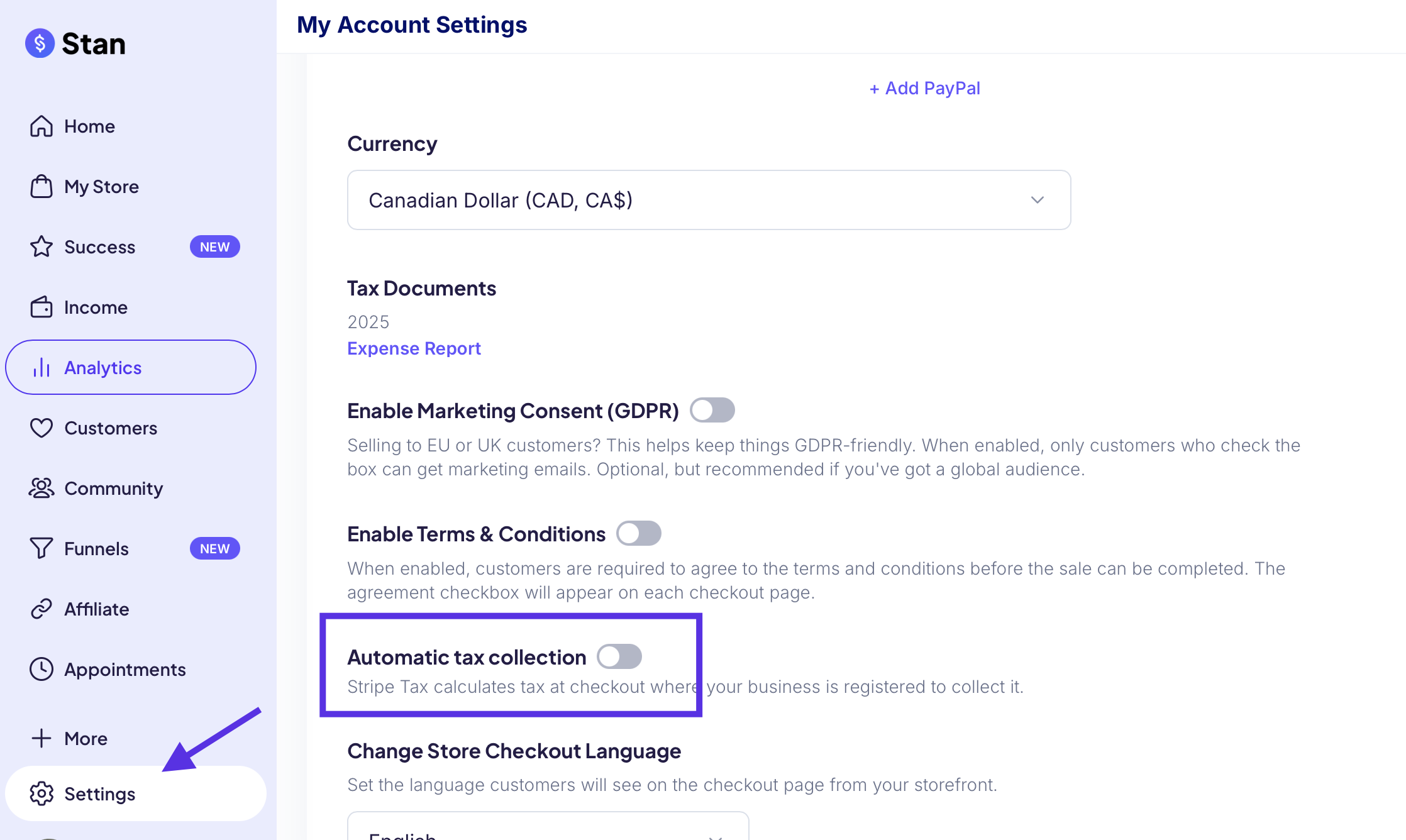1406x840 pixels.
Task: Click the Appointments clock icon
Action: click(x=42, y=669)
